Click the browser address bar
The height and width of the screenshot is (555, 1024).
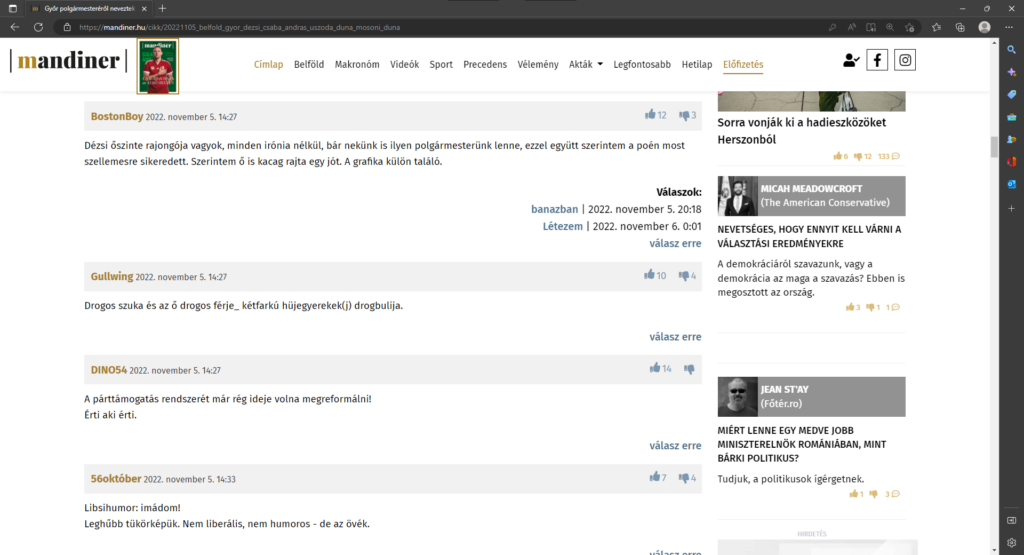click(400, 27)
